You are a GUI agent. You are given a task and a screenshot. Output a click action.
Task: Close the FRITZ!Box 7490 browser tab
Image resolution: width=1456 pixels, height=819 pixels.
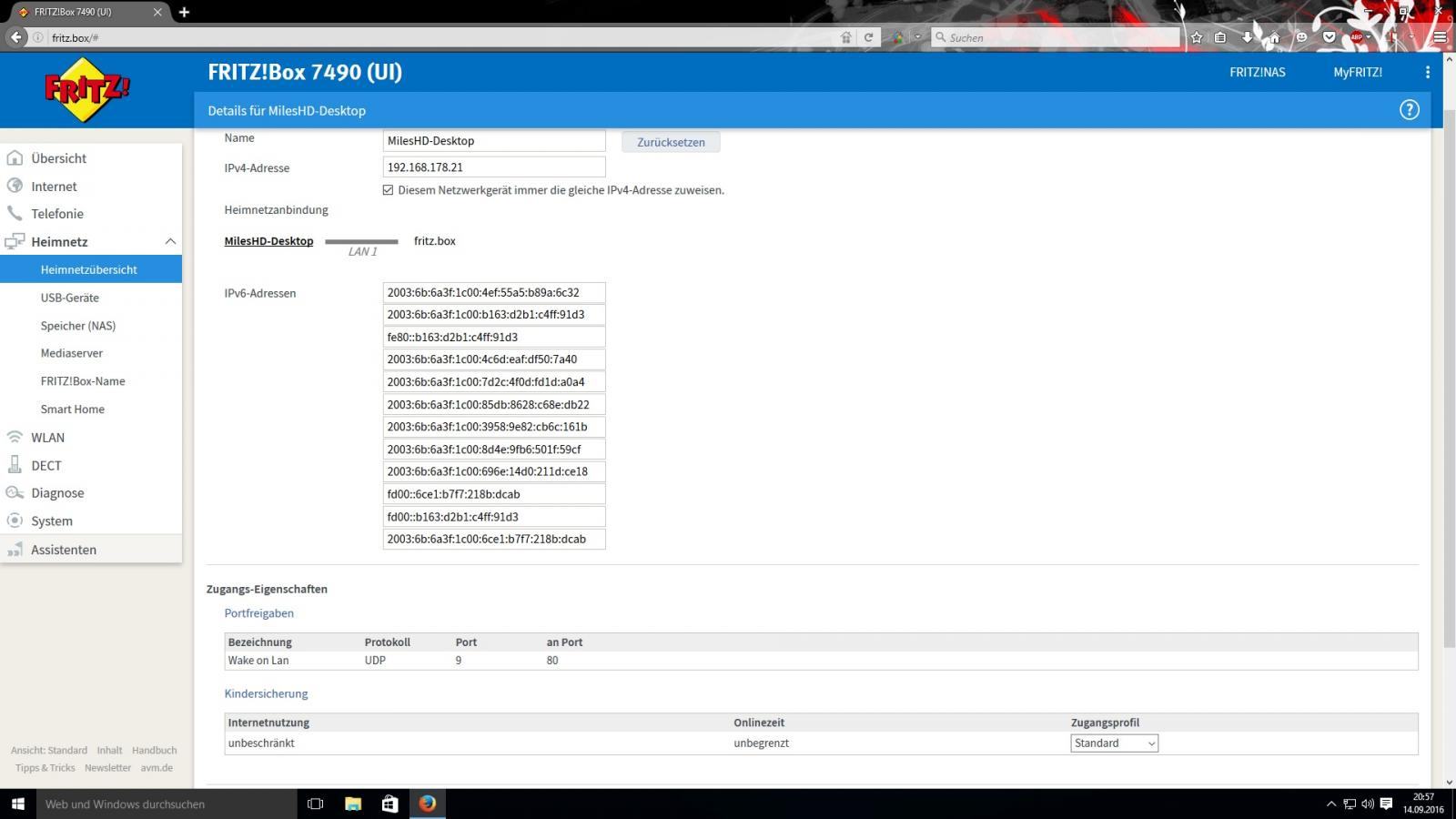[x=157, y=12]
